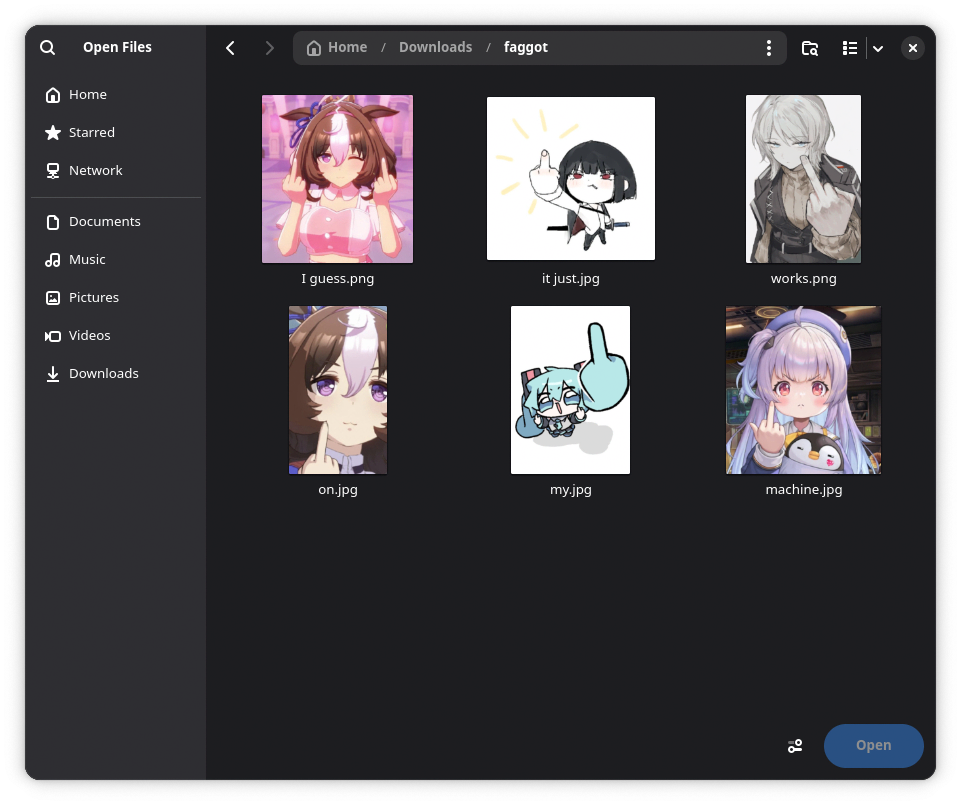
Task: Open Videos in the sidebar
Action: (116, 335)
